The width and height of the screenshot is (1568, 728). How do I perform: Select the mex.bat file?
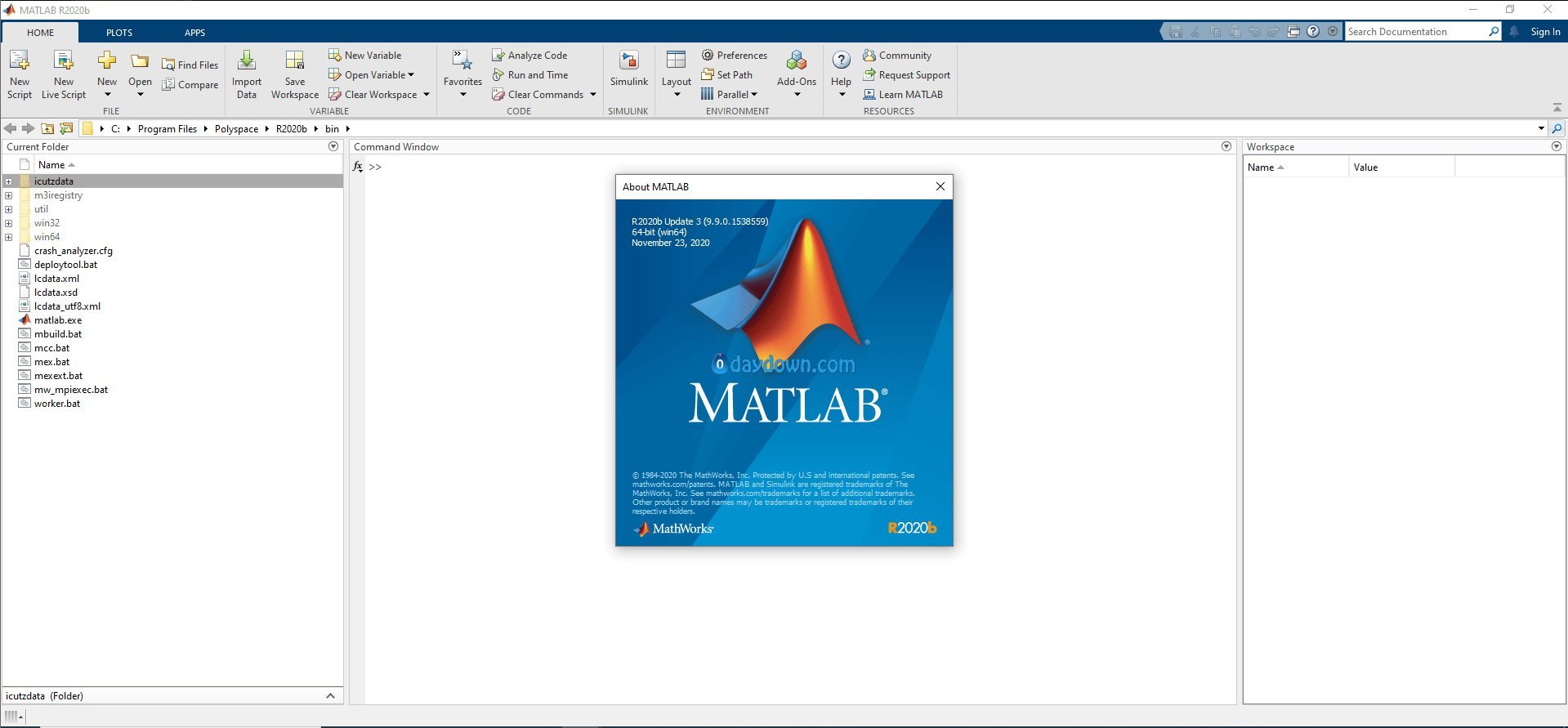(x=51, y=362)
